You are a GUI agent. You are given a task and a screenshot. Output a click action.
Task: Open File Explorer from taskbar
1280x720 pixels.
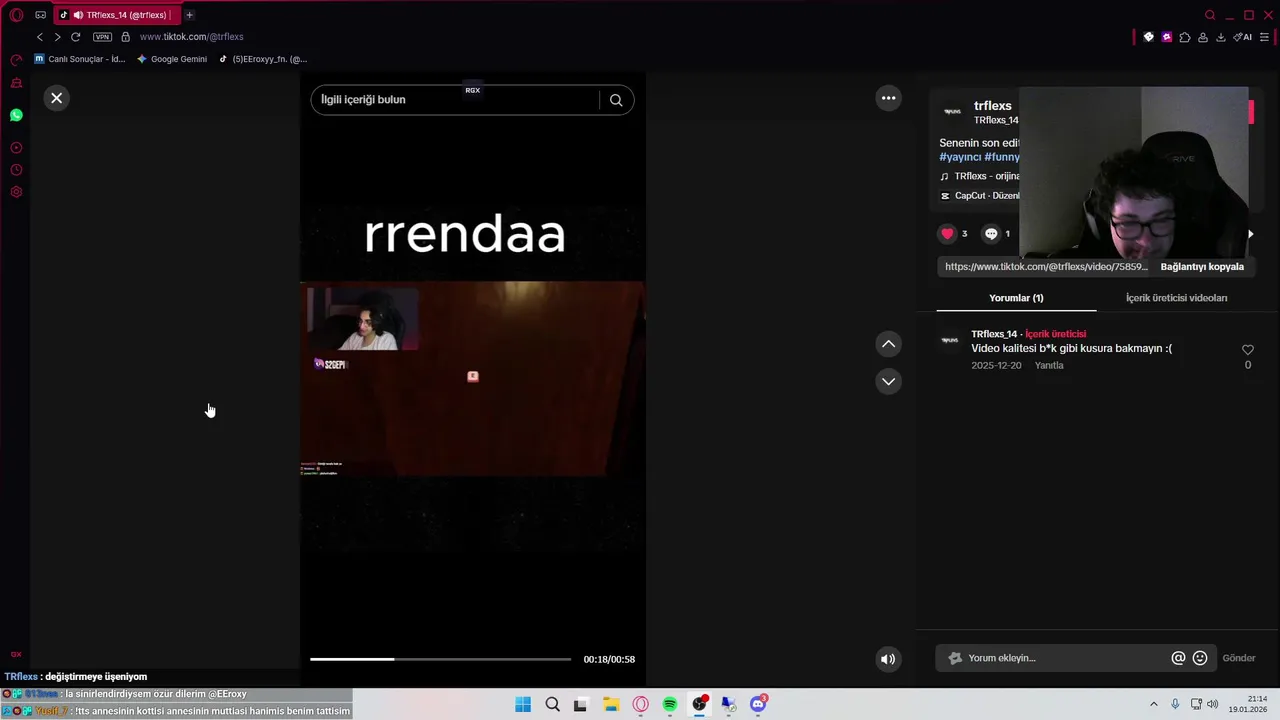[x=611, y=704]
